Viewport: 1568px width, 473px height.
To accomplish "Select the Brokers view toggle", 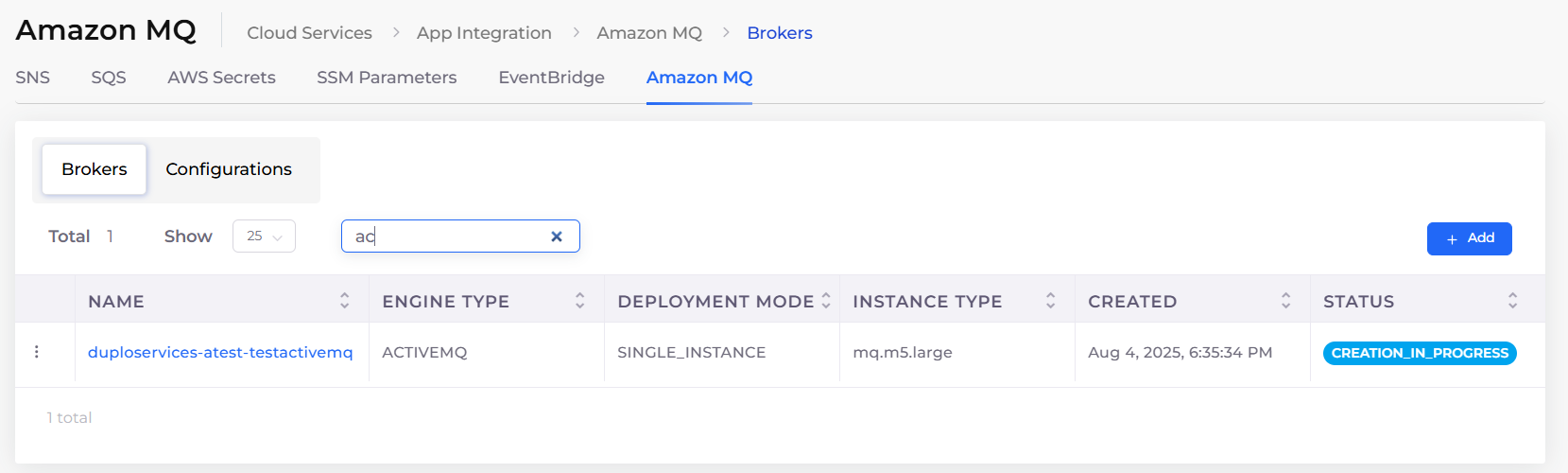I will (95, 169).
